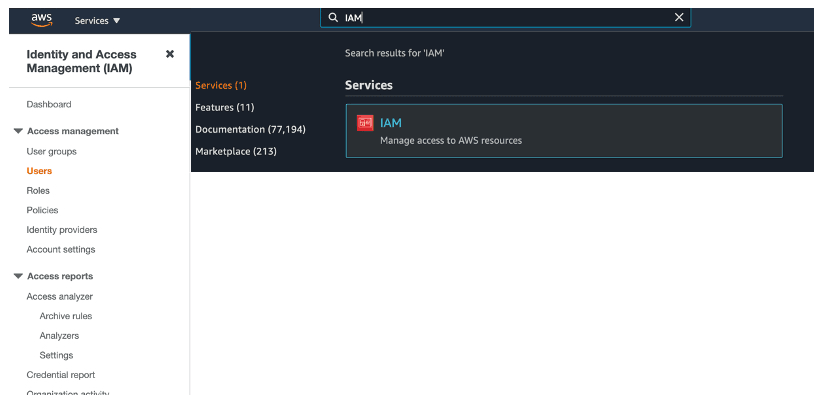This screenshot has height=395, width=821.
Task: Collapse the Access reports section
Action: click(18, 276)
